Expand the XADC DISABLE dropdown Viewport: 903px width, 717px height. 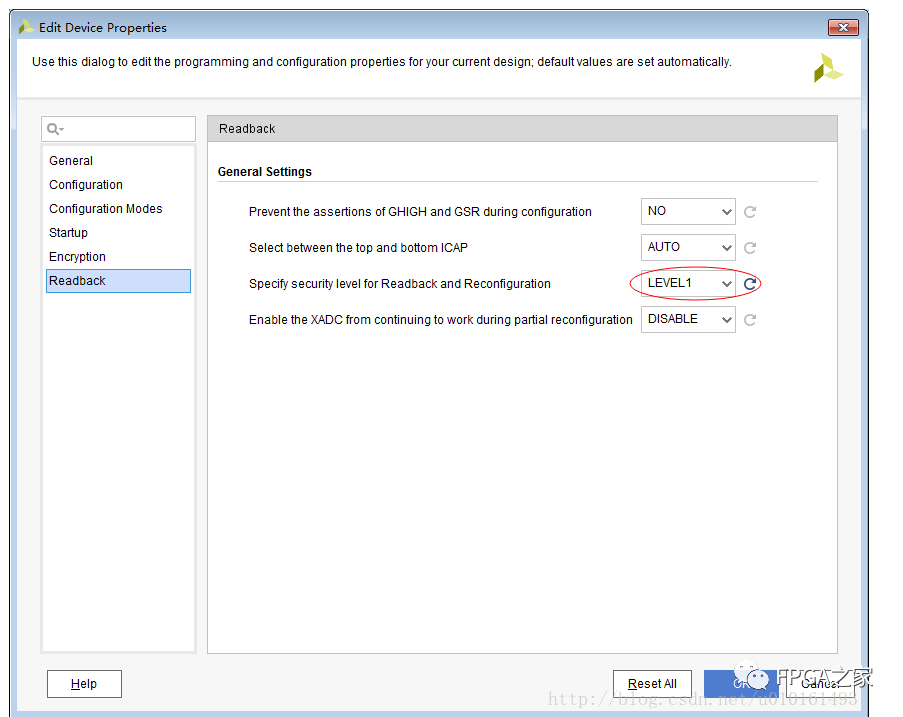pos(688,320)
